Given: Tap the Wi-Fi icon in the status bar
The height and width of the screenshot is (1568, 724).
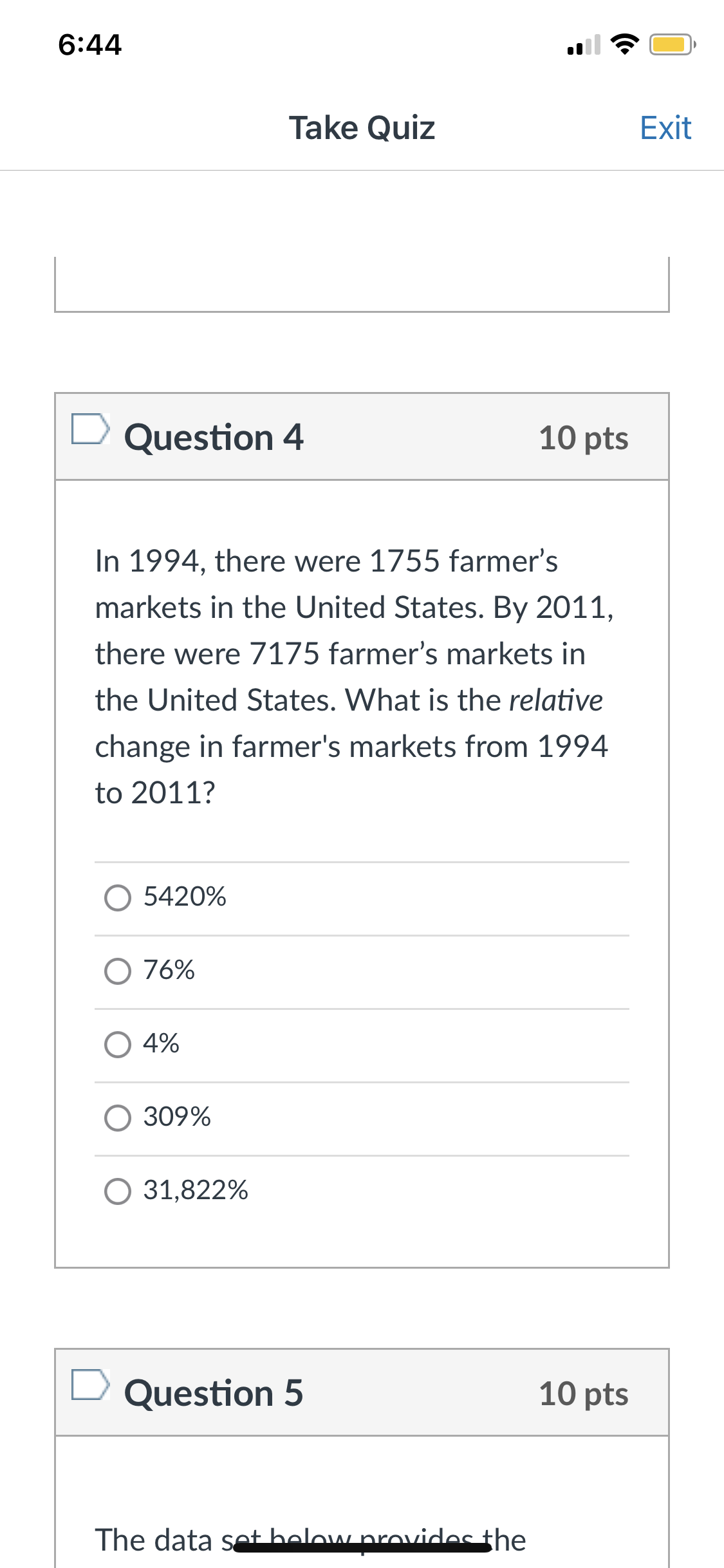Looking at the screenshot, I should click(x=625, y=44).
